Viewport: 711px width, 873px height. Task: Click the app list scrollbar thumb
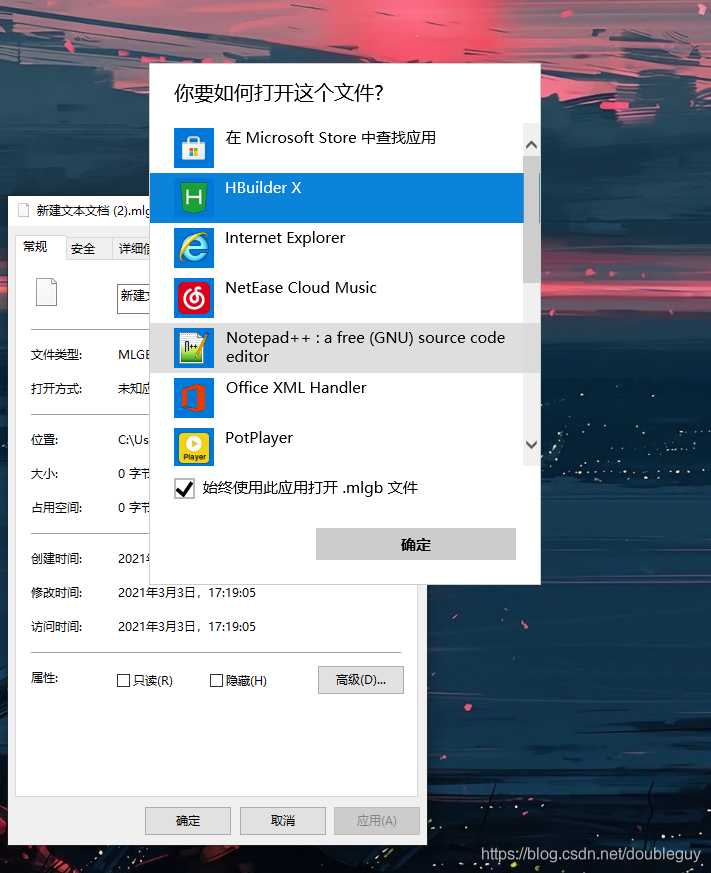point(531,220)
